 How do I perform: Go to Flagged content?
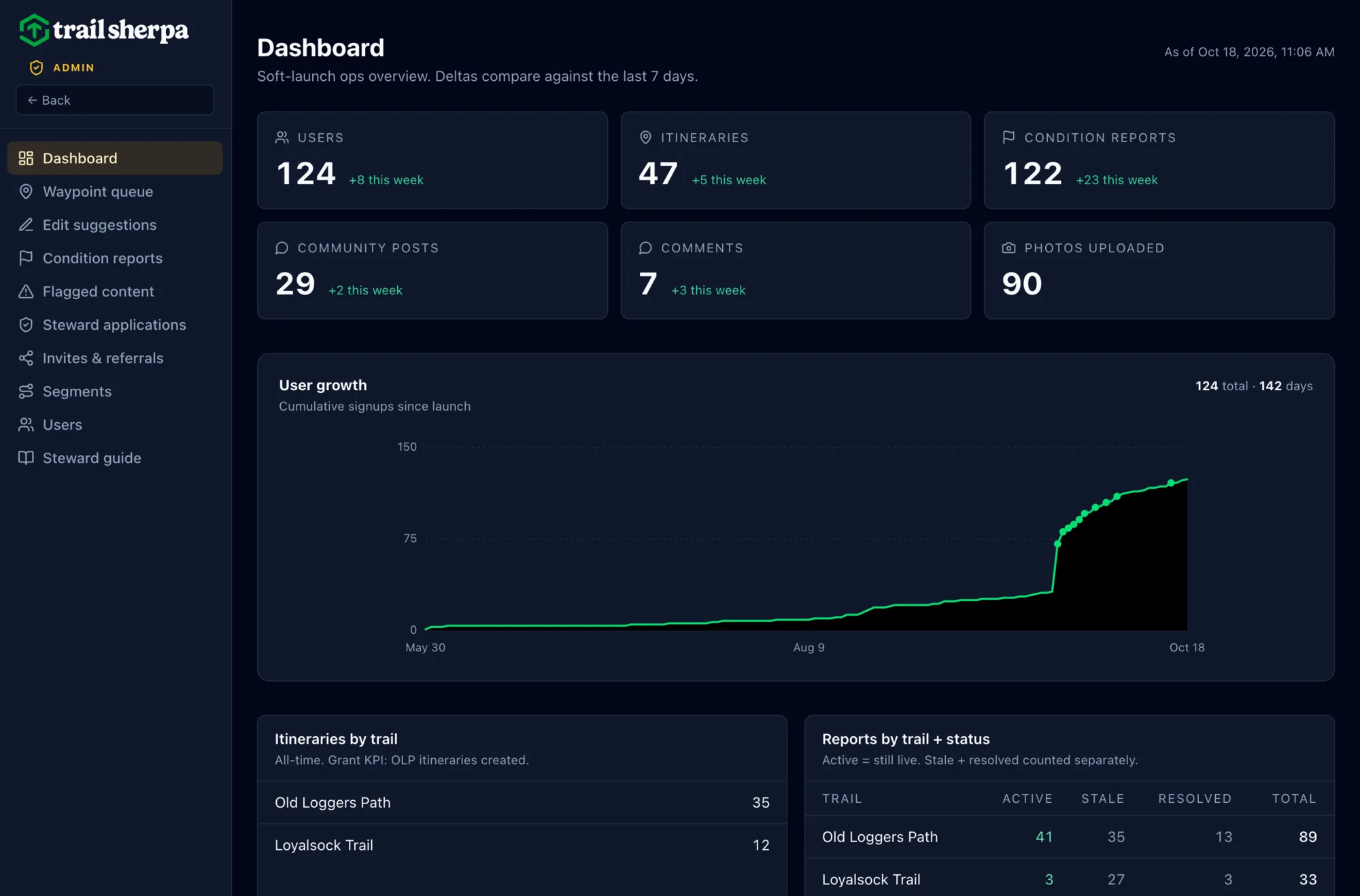pos(115,291)
